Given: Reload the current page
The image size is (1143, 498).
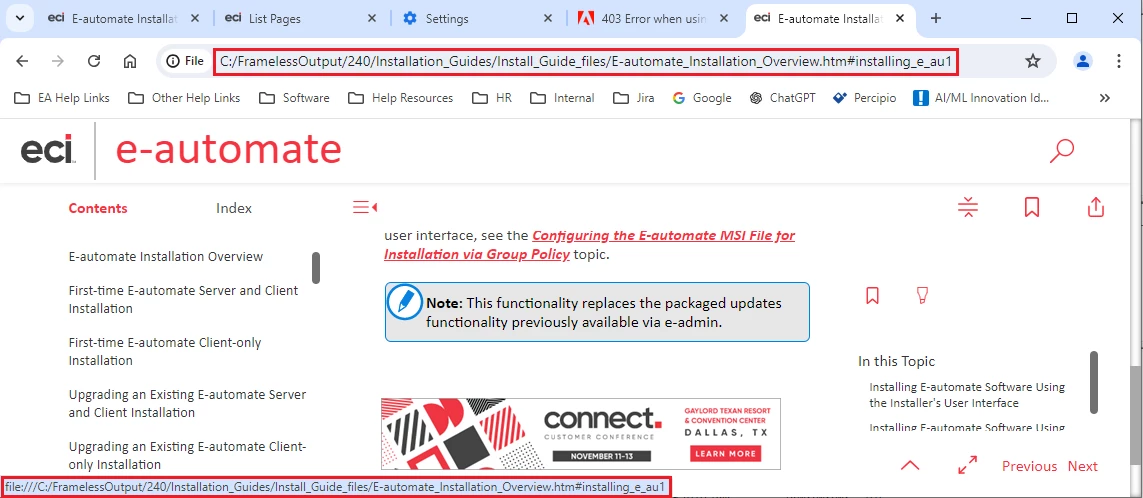Looking at the screenshot, I should point(93,61).
